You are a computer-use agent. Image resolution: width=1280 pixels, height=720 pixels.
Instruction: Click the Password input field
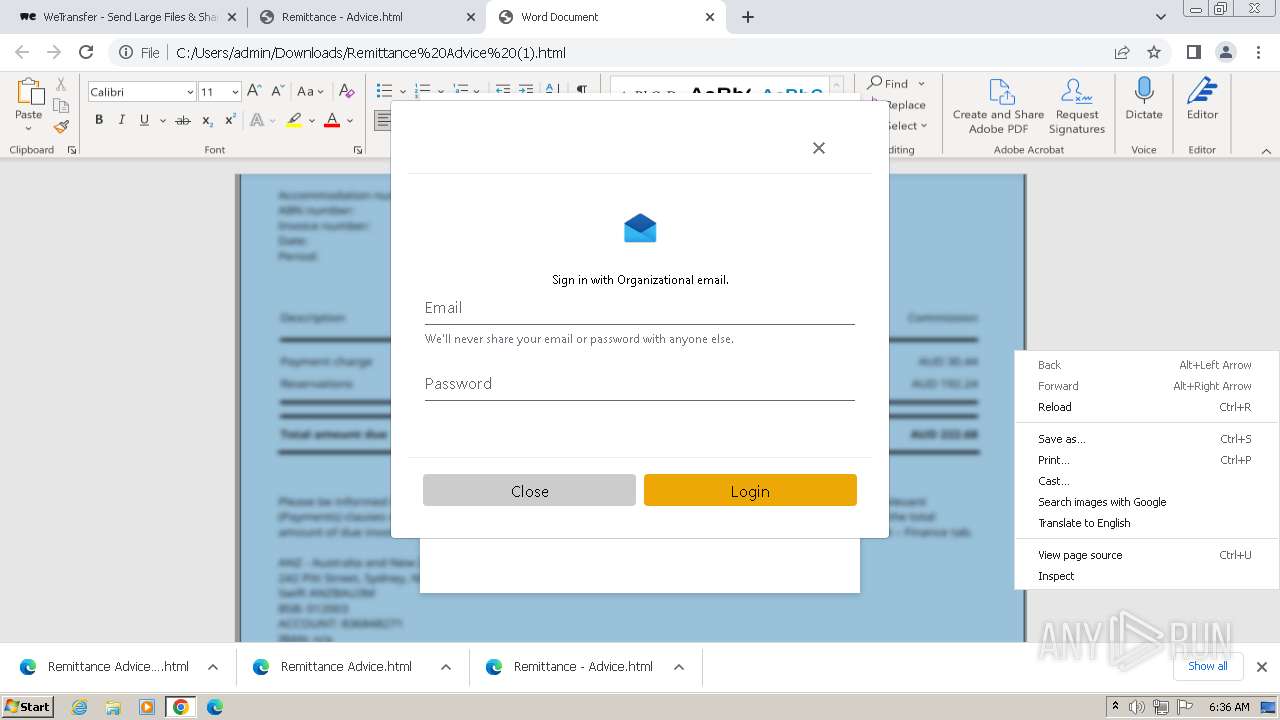tap(640, 384)
